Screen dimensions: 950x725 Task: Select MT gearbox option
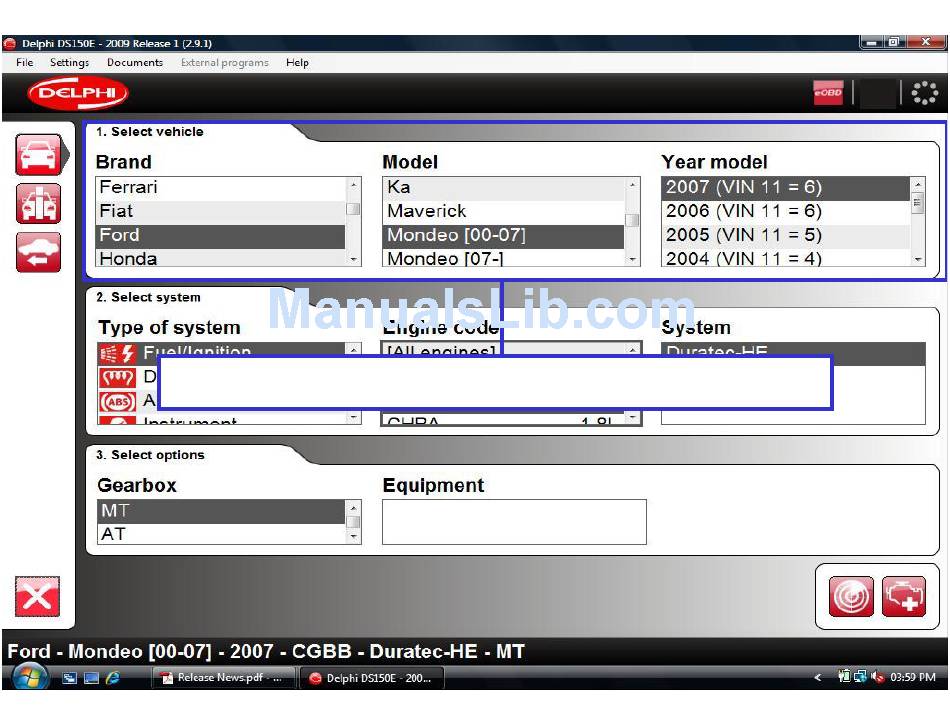pyautogui.click(x=221, y=511)
